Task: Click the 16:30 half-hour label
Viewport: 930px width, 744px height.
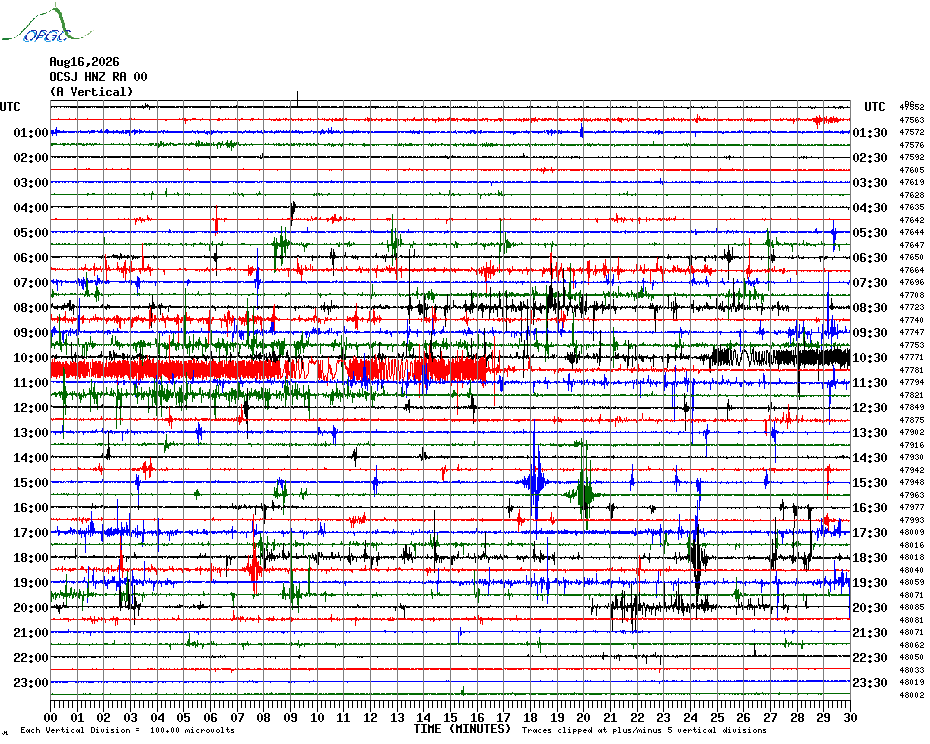Action: tap(870, 508)
